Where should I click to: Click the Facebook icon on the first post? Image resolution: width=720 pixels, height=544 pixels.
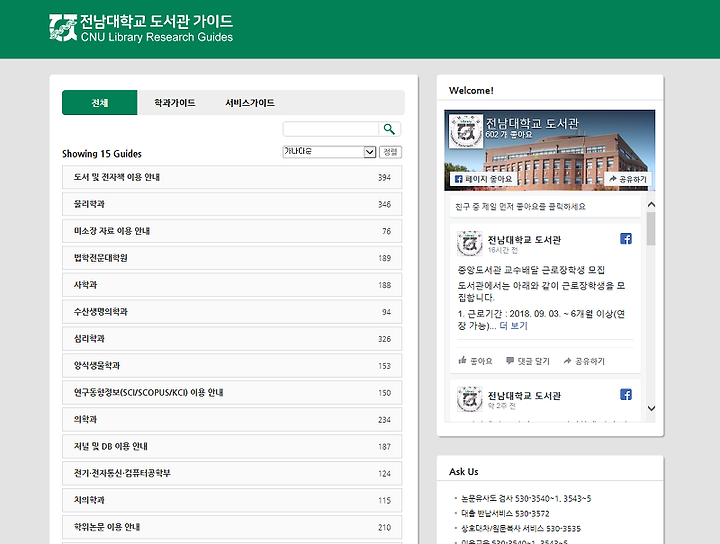point(625,239)
